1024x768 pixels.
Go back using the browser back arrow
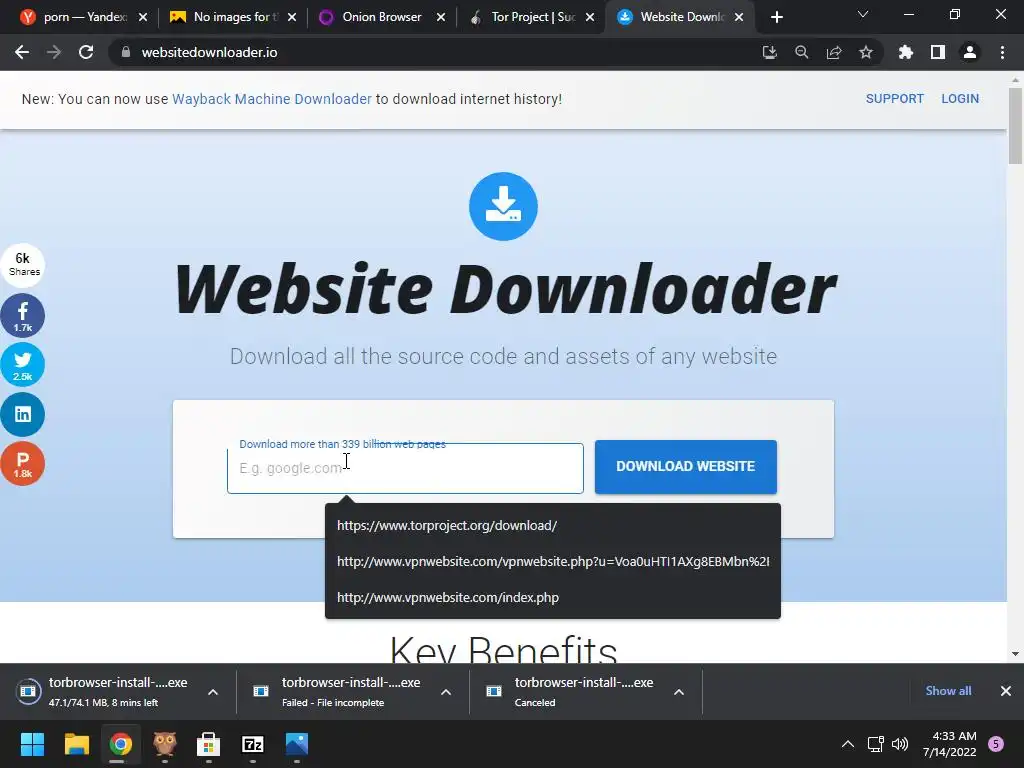pyautogui.click(x=22, y=52)
